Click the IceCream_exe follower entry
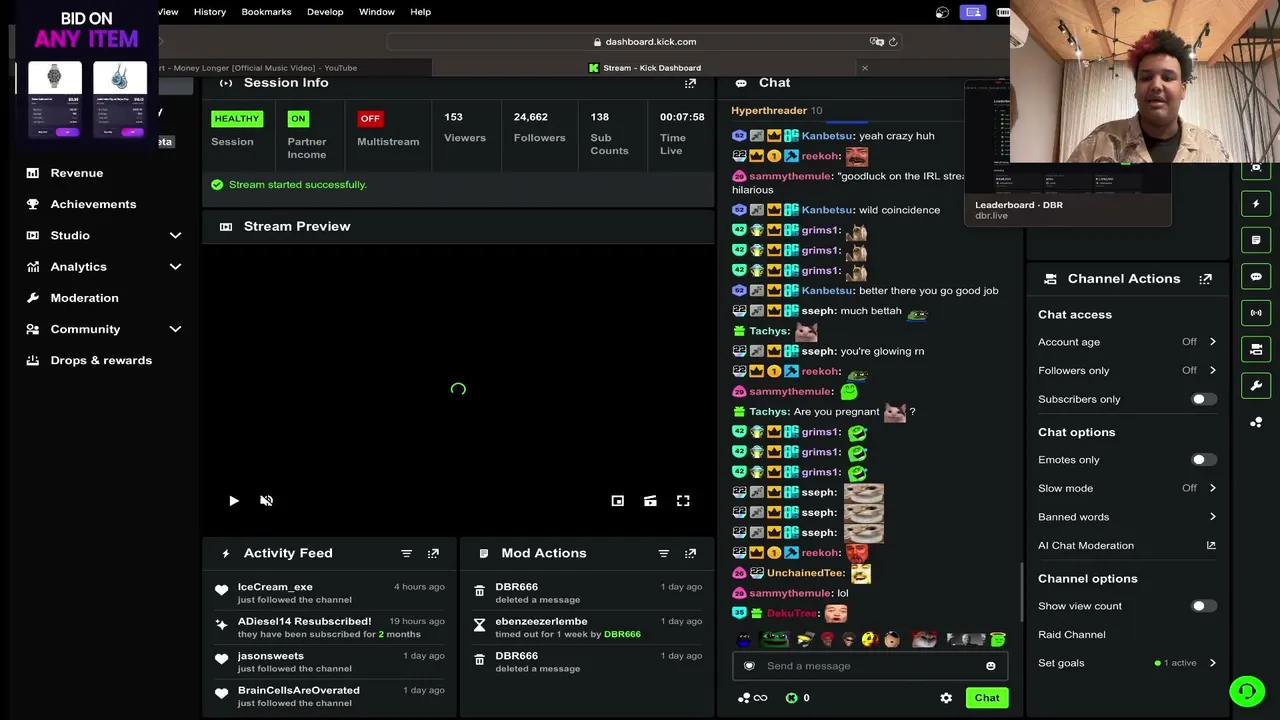The height and width of the screenshot is (720, 1280). tap(329, 593)
